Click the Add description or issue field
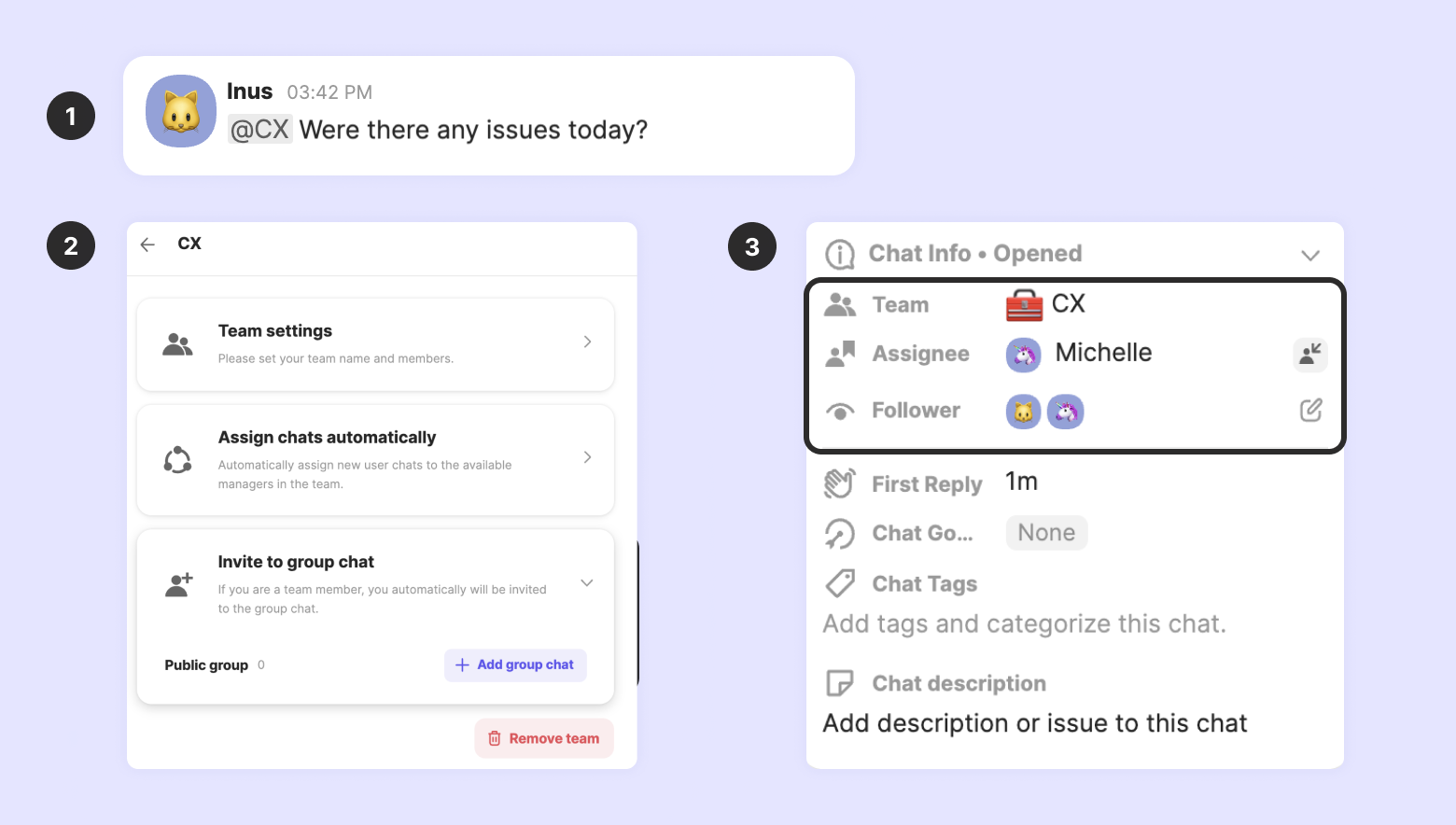The image size is (1456, 825). point(1034,723)
